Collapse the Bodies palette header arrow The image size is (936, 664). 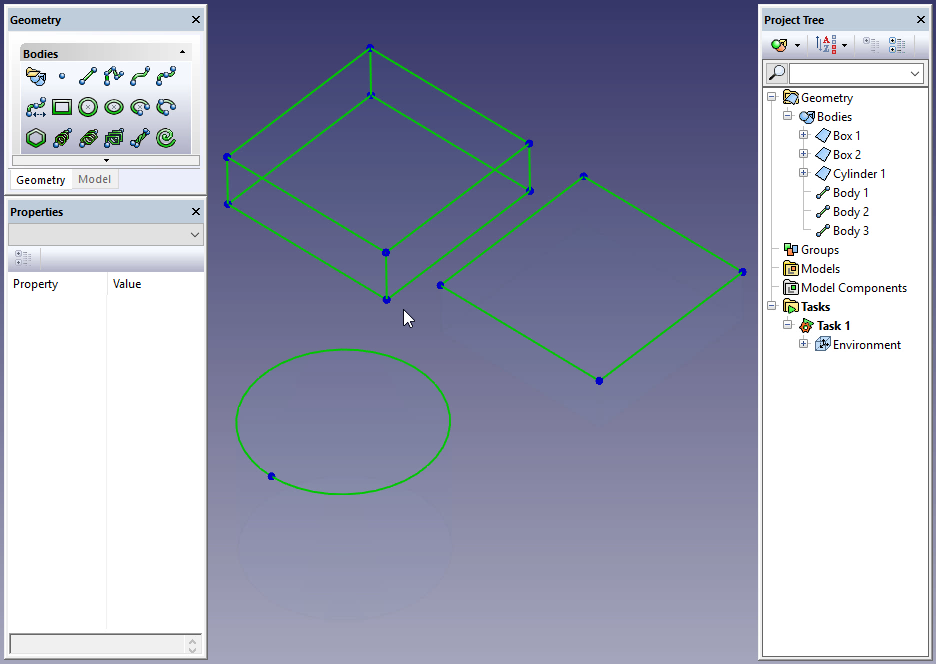coord(182,53)
